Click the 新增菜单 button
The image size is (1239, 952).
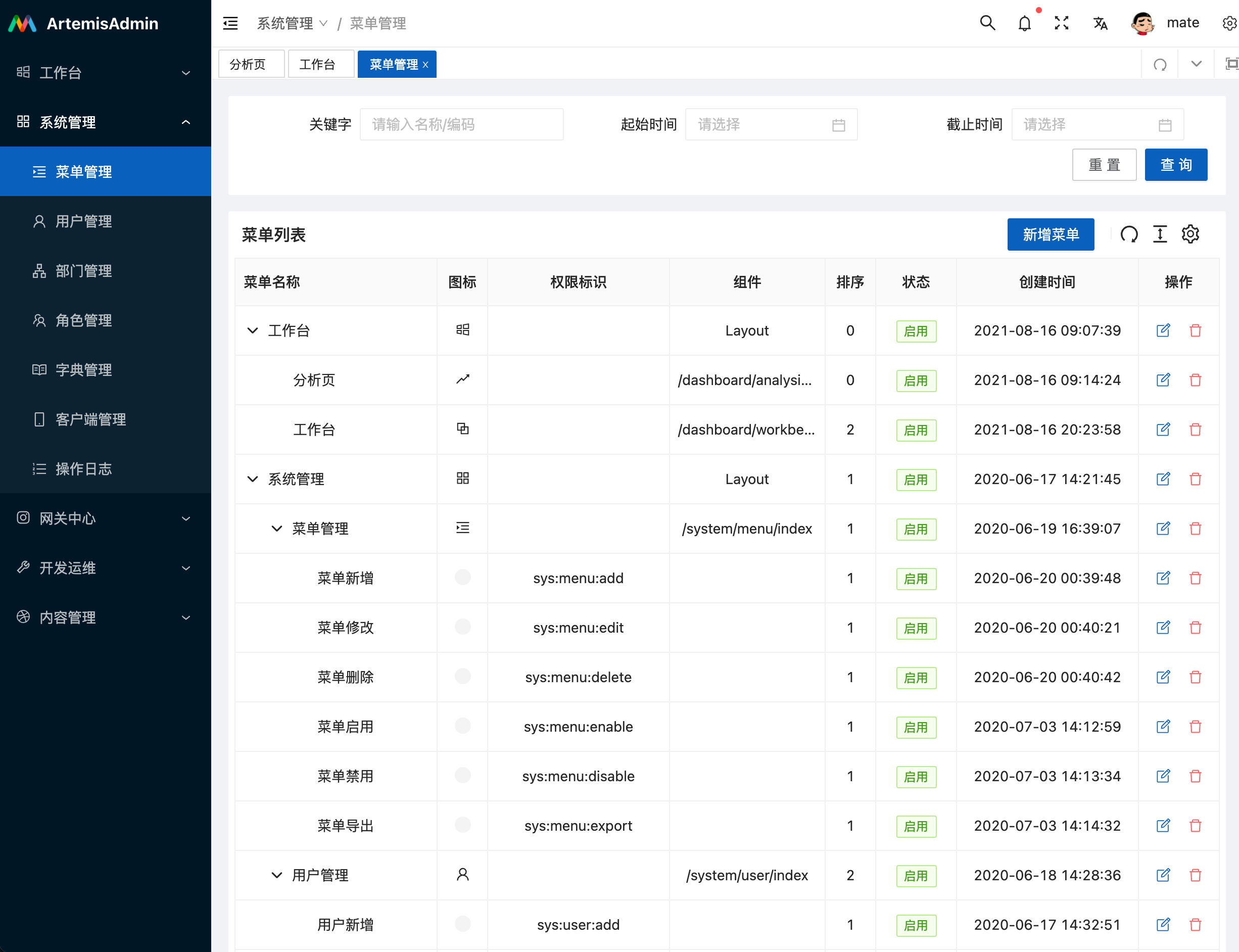coord(1050,234)
